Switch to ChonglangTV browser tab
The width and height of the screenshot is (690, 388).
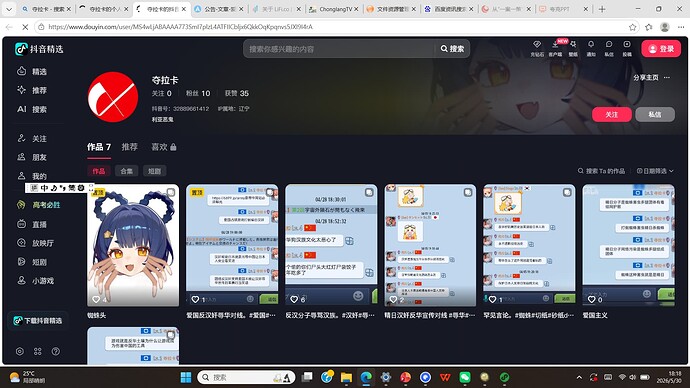coord(333,9)
